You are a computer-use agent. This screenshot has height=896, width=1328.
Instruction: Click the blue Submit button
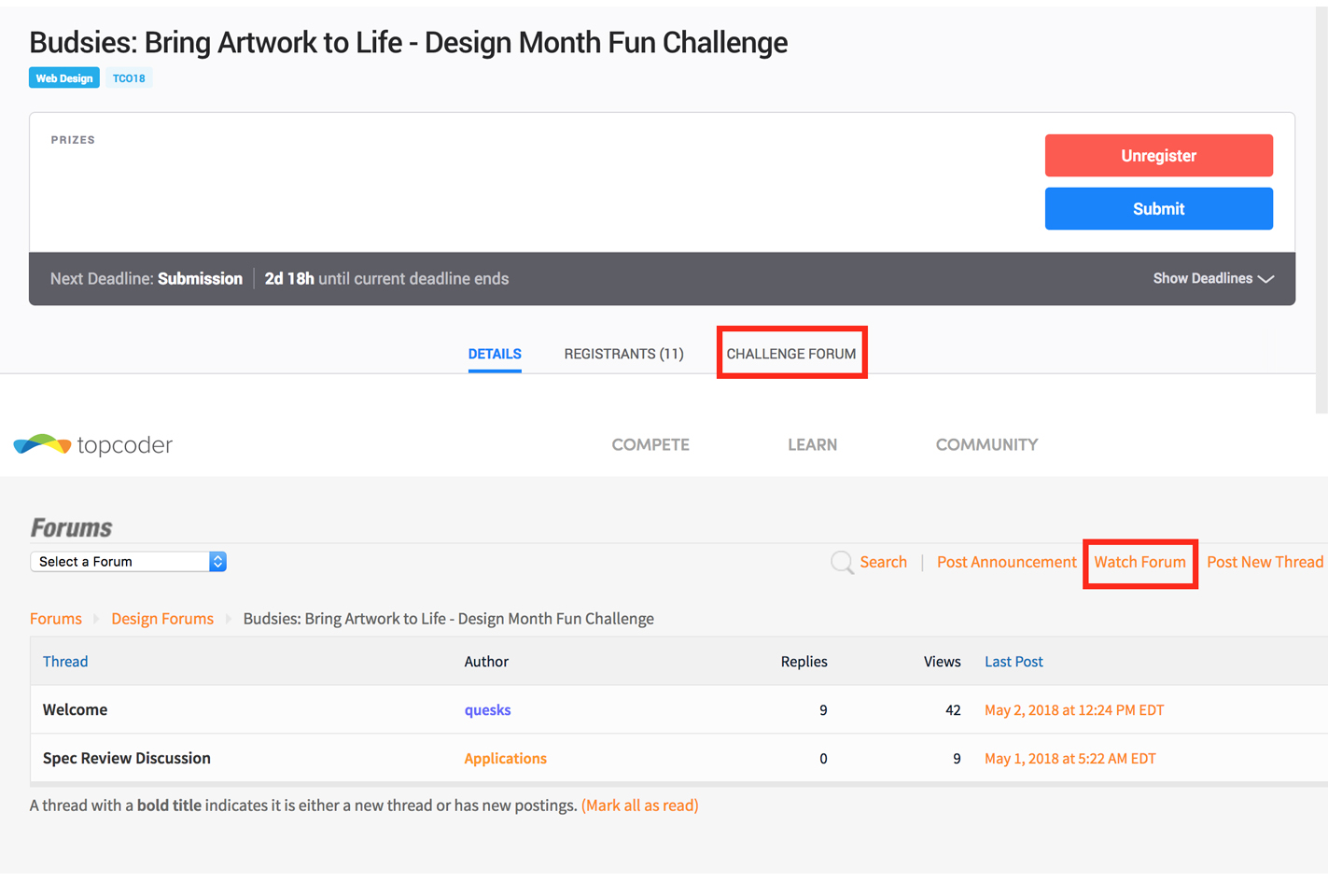[1158, 209]
